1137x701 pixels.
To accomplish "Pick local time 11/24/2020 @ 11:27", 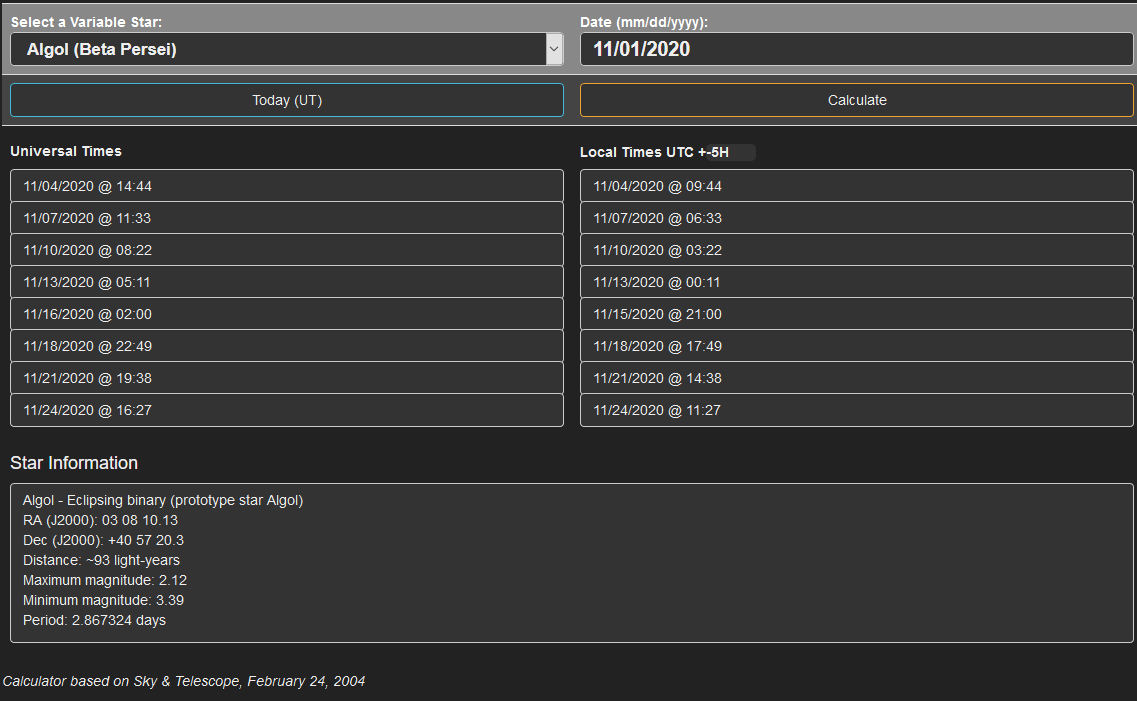I will coord(856,410).
